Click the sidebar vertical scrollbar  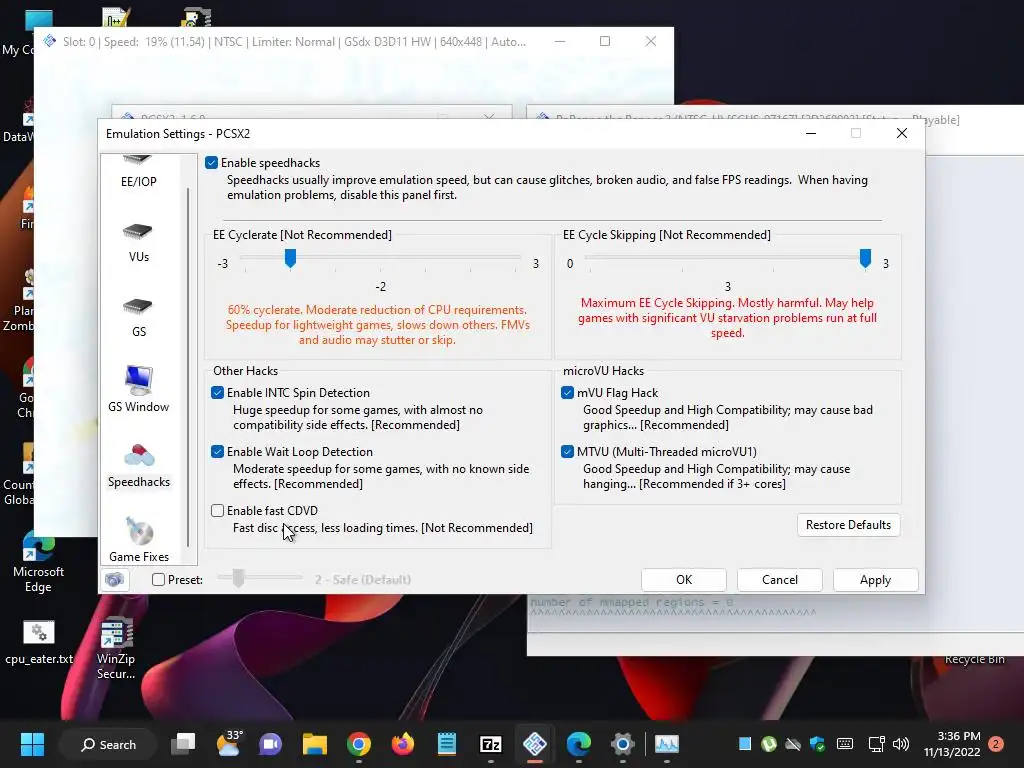pos(188,366)
